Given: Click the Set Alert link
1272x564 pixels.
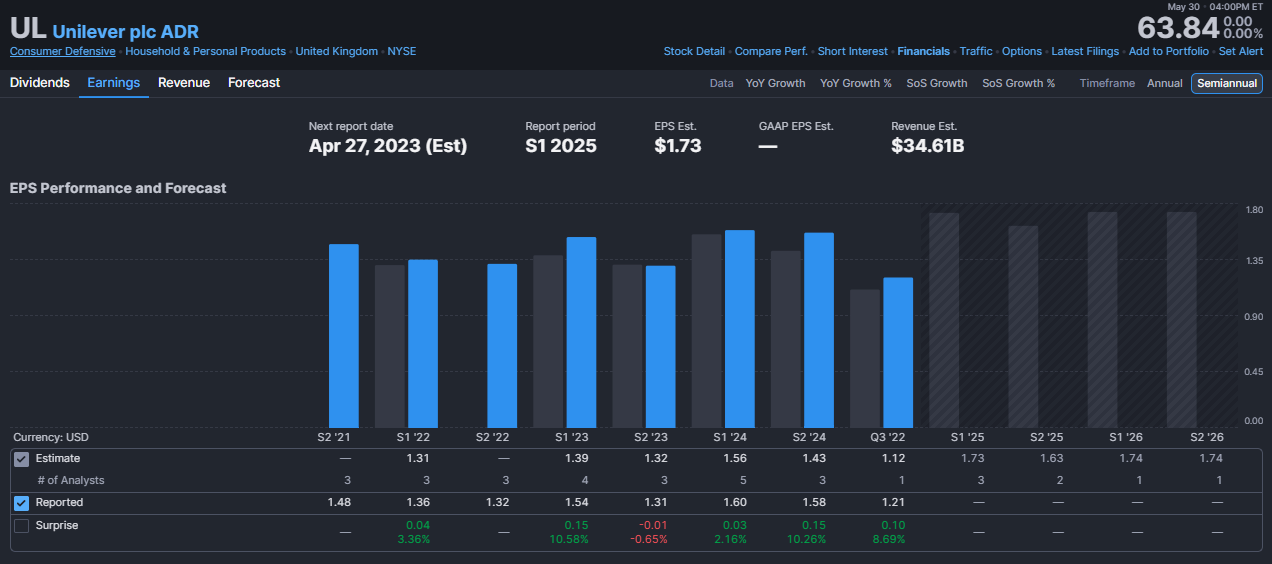Looking at the screenshot, I should (1241, 51).
